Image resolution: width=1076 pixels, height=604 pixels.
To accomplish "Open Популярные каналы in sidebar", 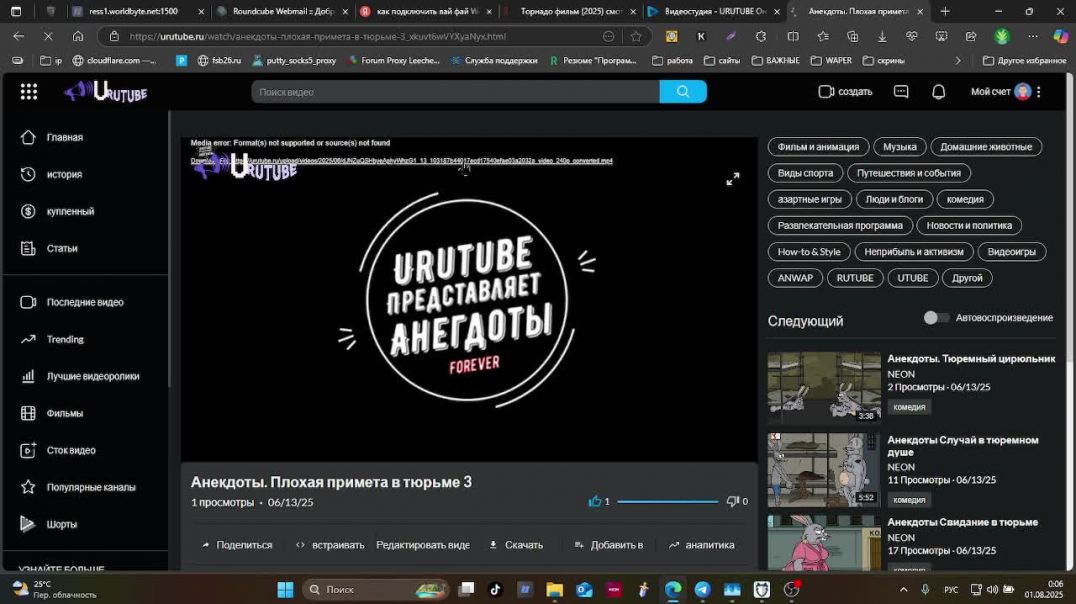I will pos(91,487).
